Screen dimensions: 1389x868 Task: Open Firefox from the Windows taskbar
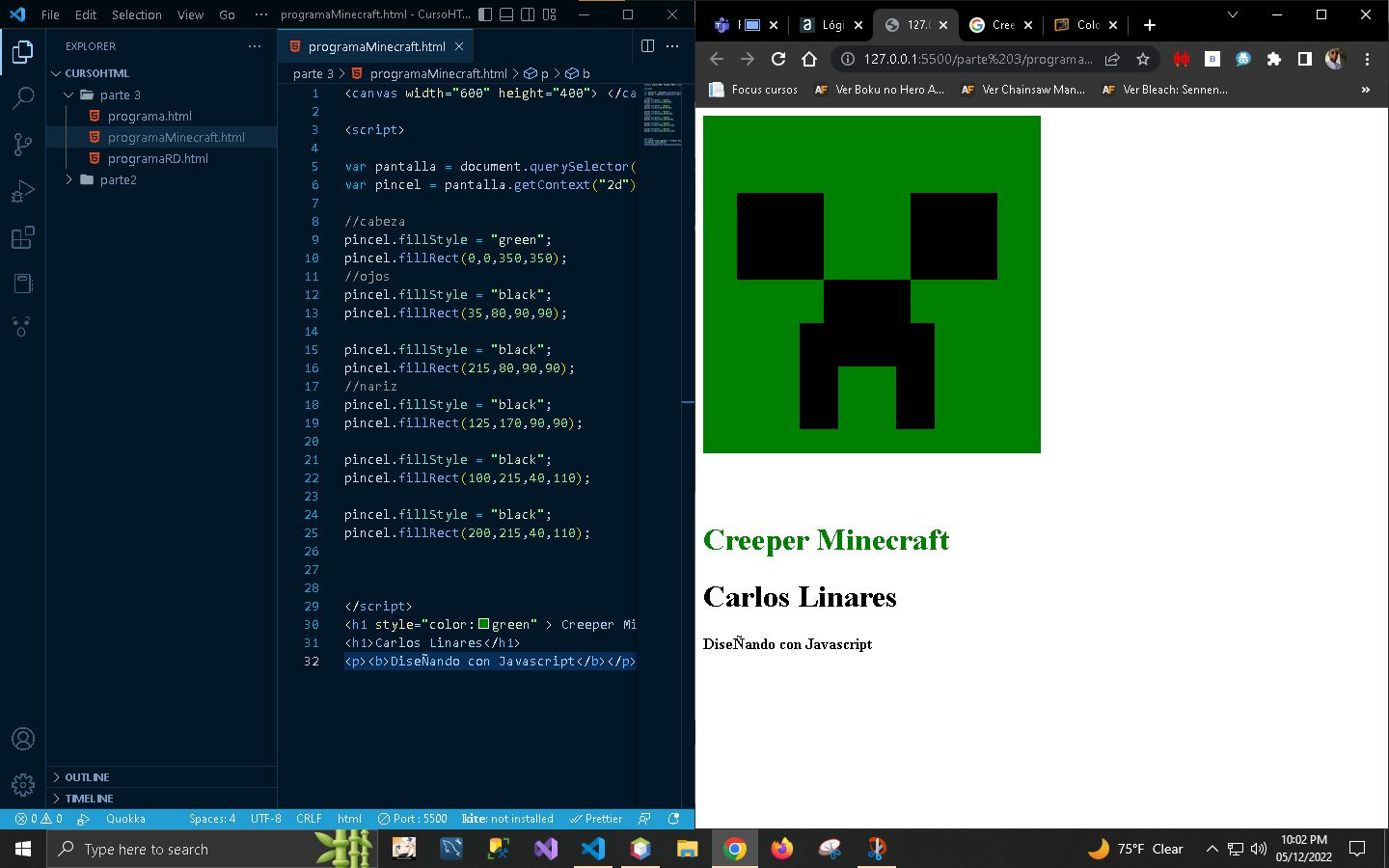click(782, 849)
